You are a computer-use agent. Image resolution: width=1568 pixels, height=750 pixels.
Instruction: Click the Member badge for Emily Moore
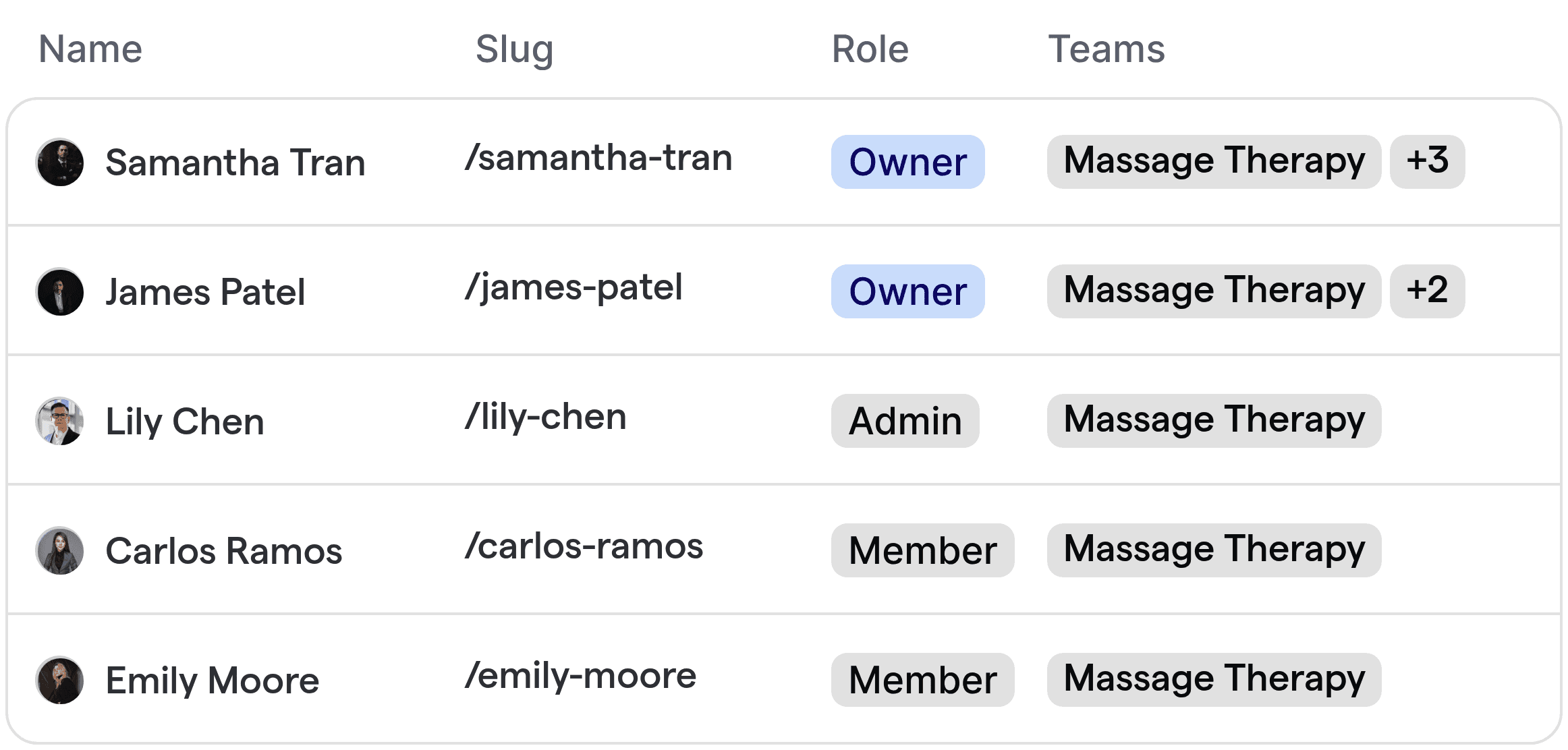click(x=922, y=680)
